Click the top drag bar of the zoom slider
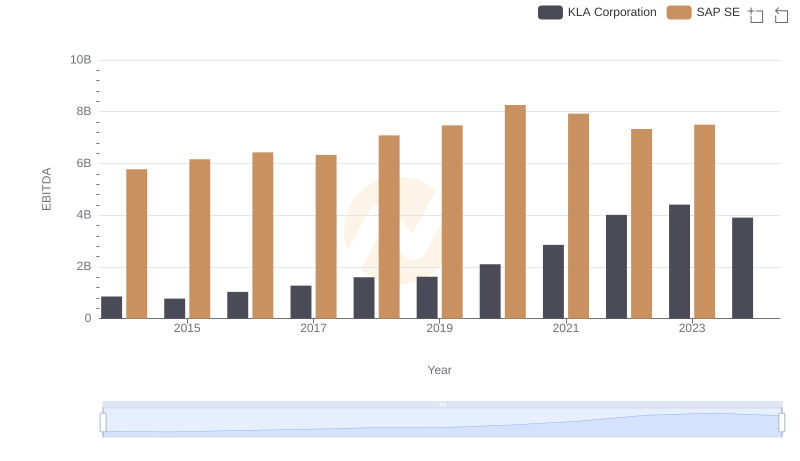 pyautogui.click(x=442, y=404)
